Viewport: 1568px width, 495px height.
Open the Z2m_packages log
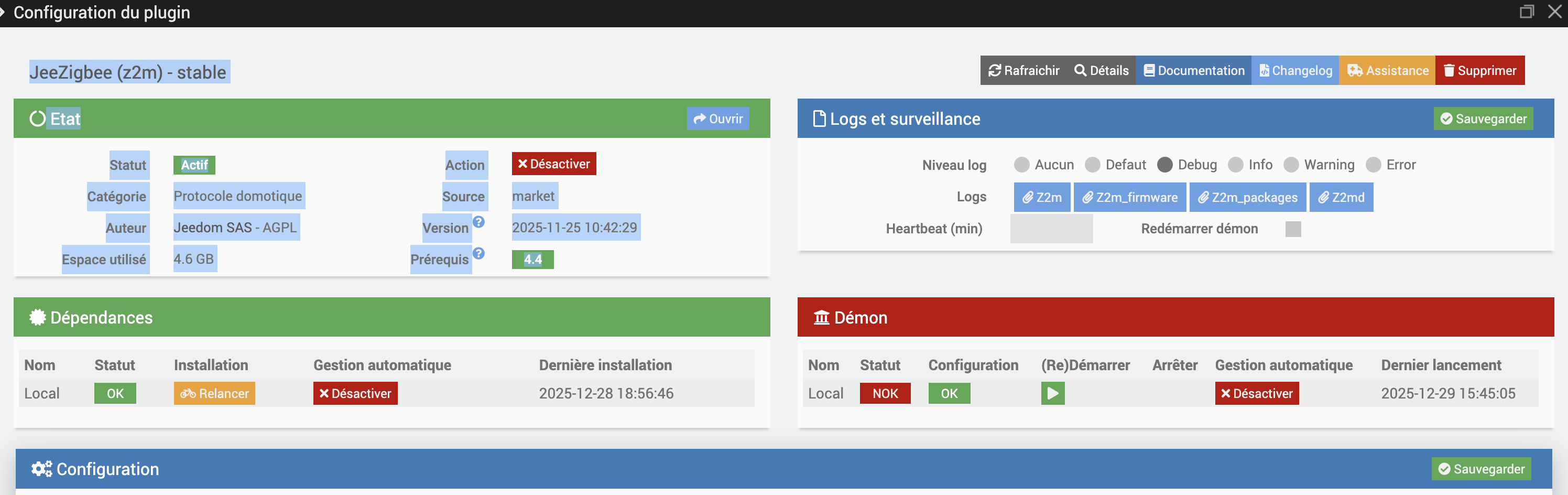pos(1248,197)
